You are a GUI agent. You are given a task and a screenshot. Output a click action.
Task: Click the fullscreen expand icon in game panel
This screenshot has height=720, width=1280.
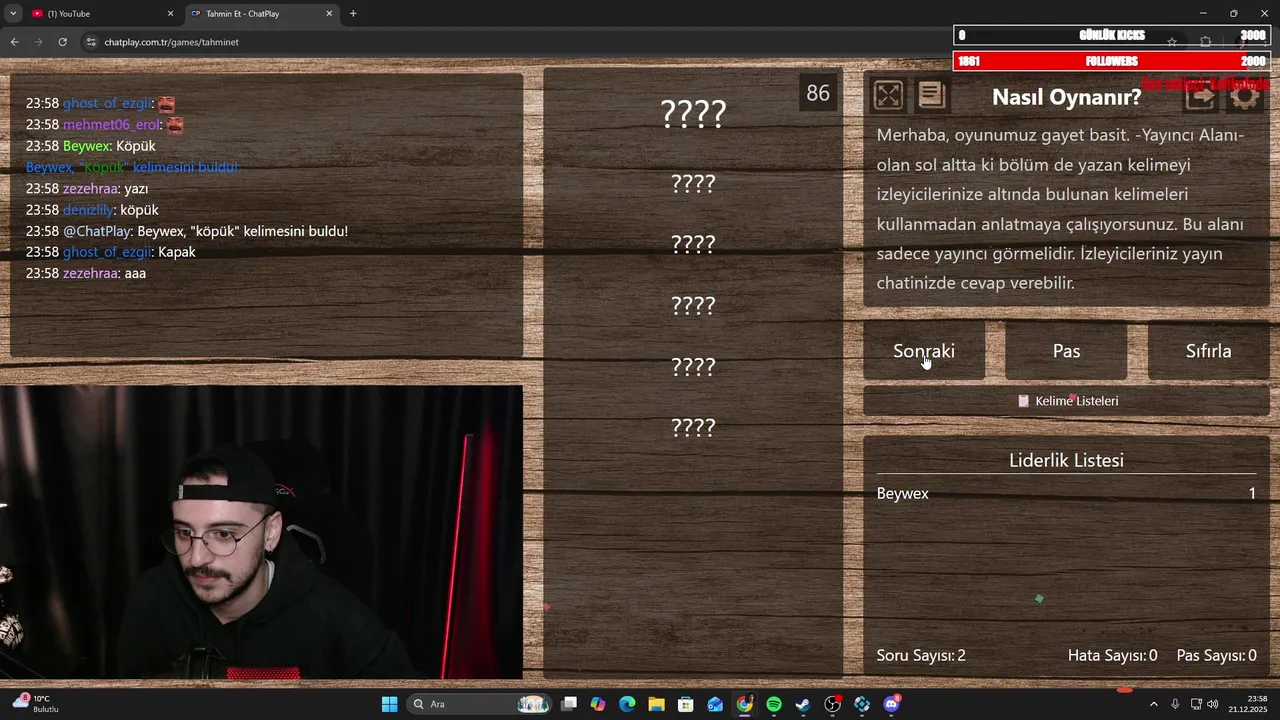888,95
